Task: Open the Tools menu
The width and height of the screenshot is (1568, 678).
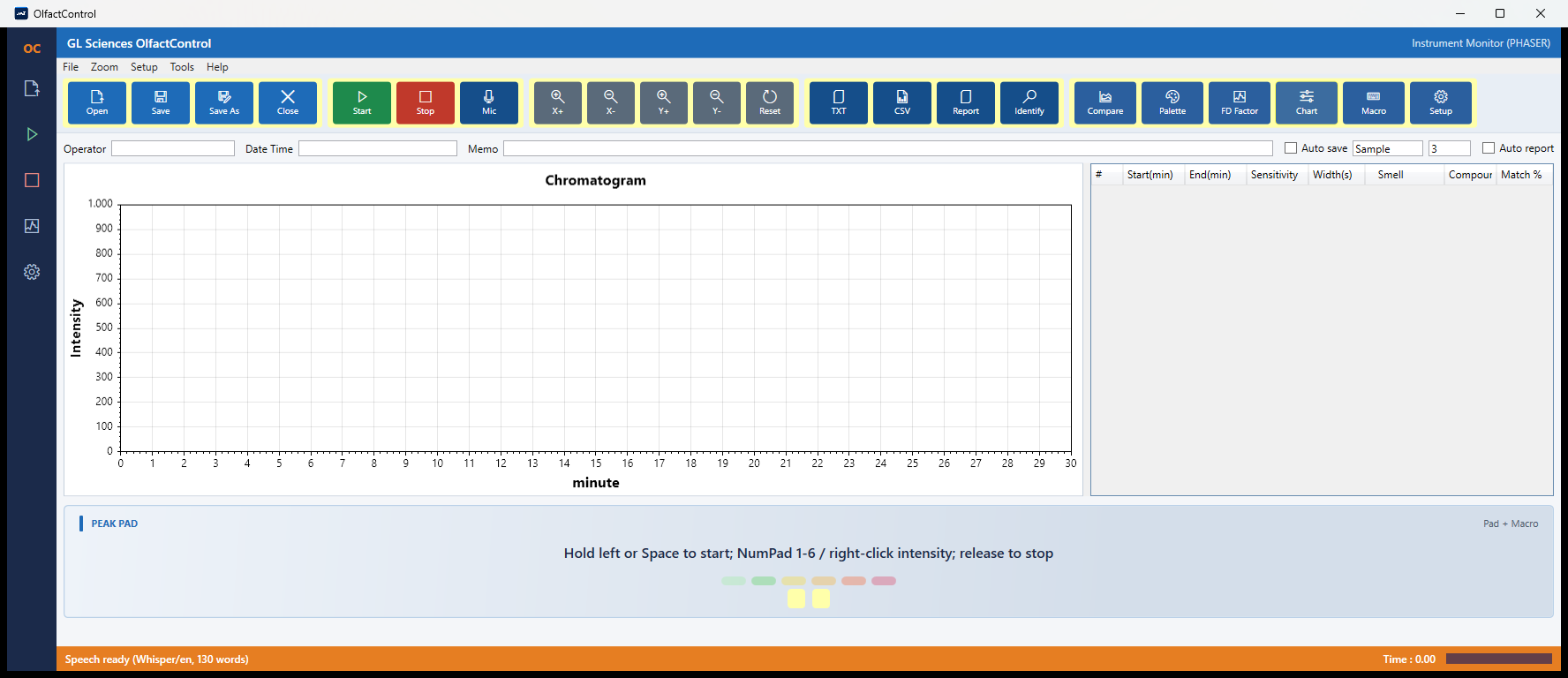Action: [182, 67]
